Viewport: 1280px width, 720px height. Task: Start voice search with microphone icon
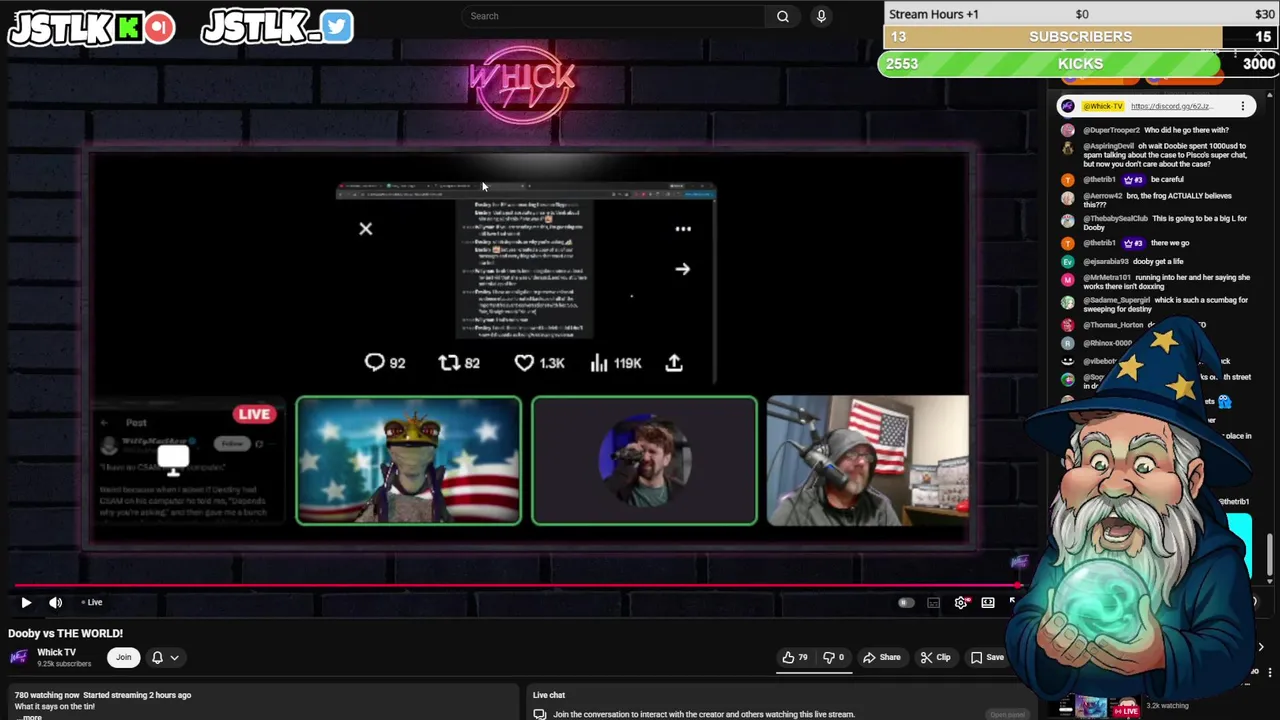(821, 16)
